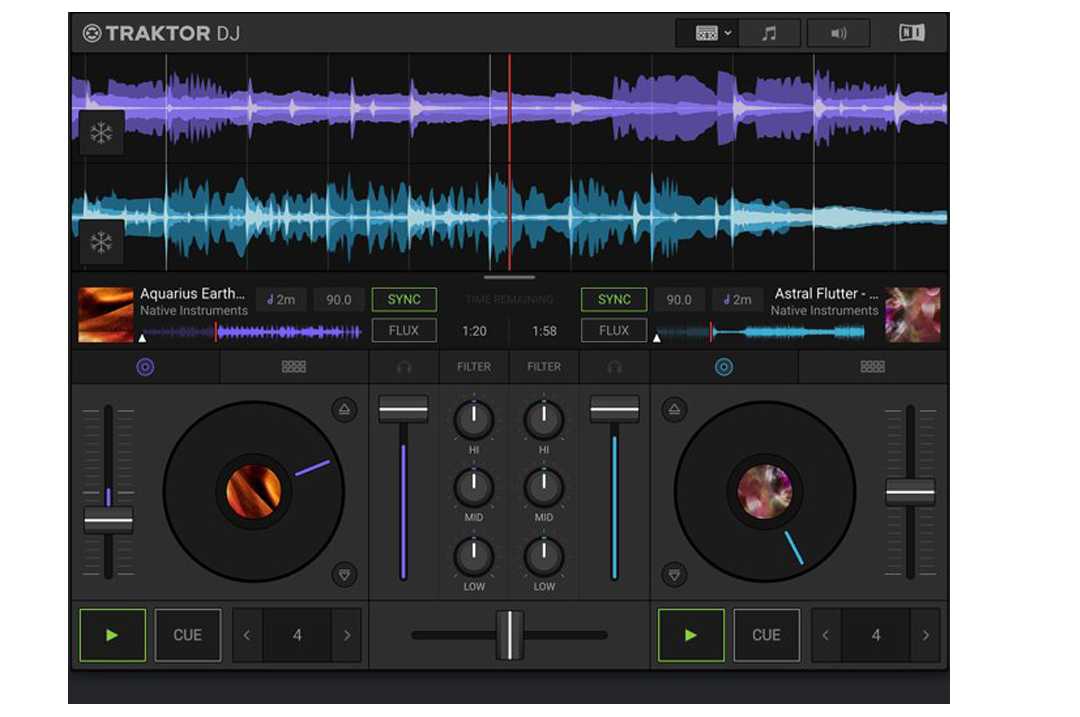The image size is (1080, 717).
Task: Click the freeze snowflake icon on blue waveform
Action: click(101, 243)
